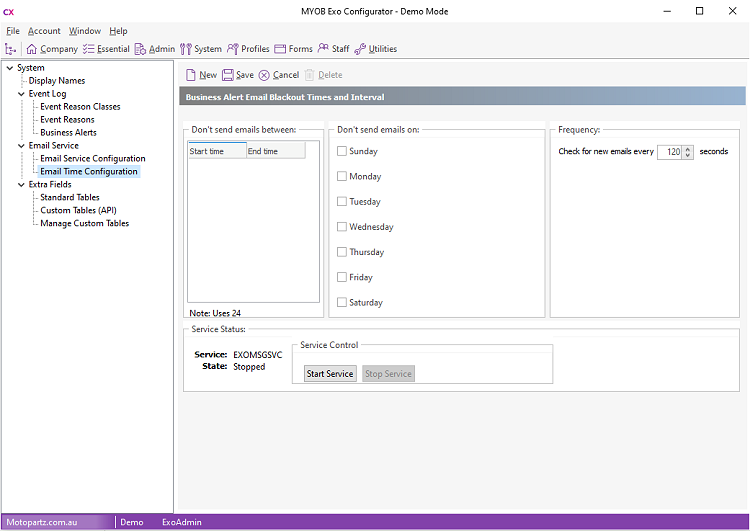Check the Friday checkbox
Viewport: 750px width, 531px height.
pyautogui.click(x=342, y=277)
